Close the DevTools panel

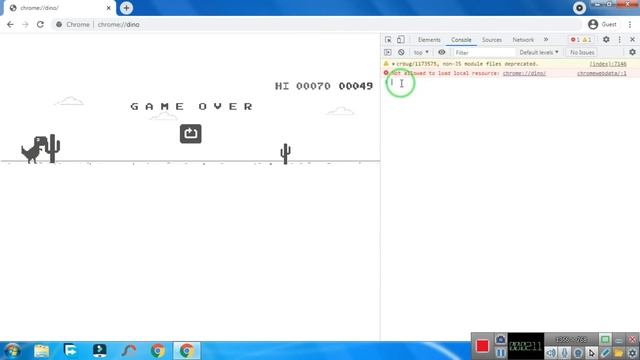[x=632, y=40]
